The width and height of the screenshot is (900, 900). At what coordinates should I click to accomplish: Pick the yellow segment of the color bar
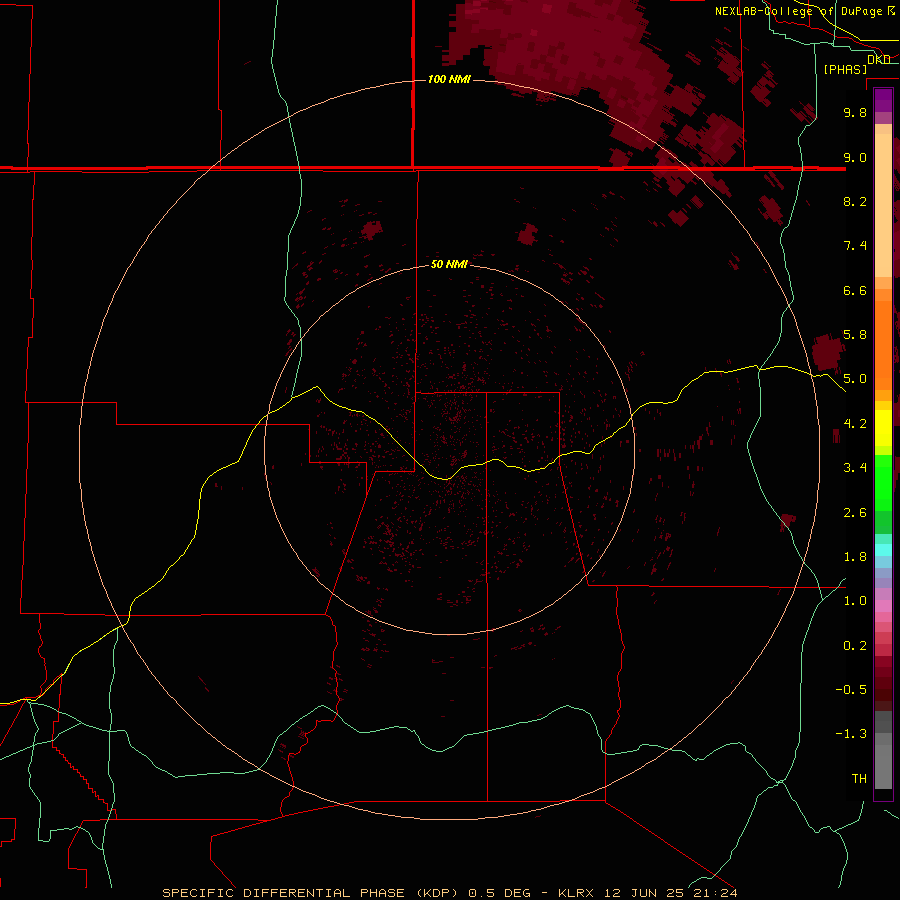tap(883, 428)
